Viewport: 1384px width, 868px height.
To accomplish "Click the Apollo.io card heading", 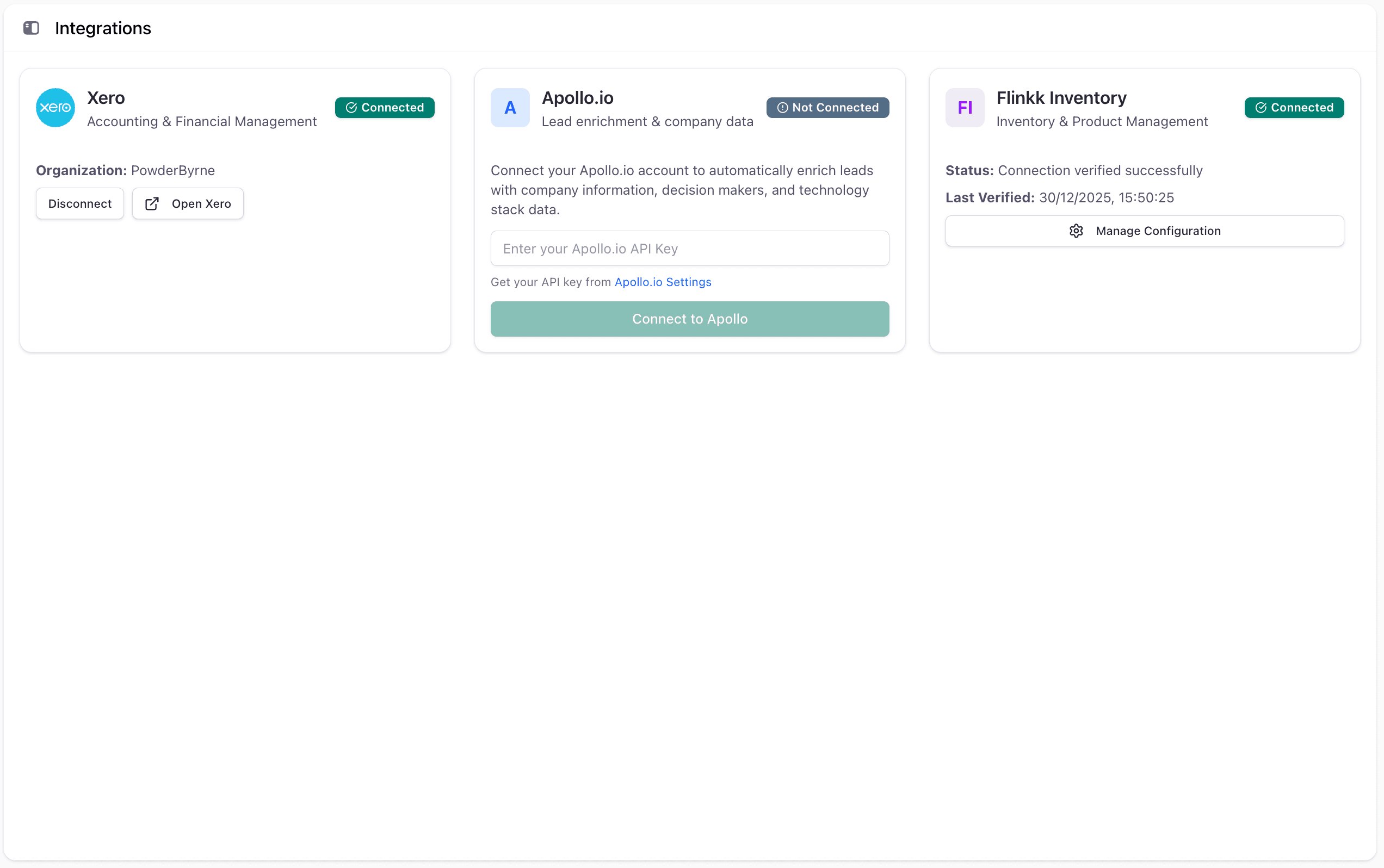I will coord(578,97).
